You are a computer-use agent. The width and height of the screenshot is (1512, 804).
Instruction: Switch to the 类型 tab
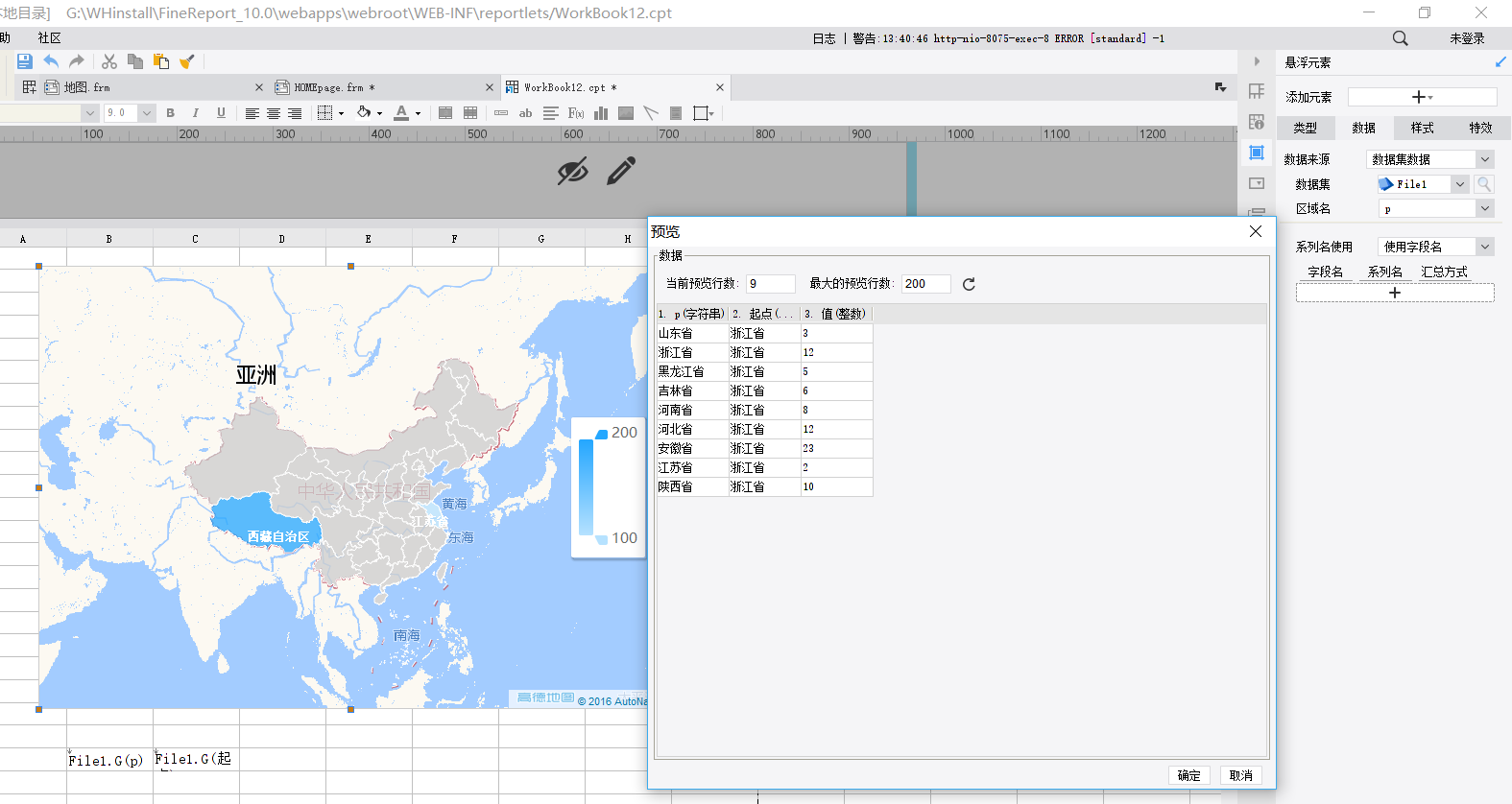[1306, 128]
